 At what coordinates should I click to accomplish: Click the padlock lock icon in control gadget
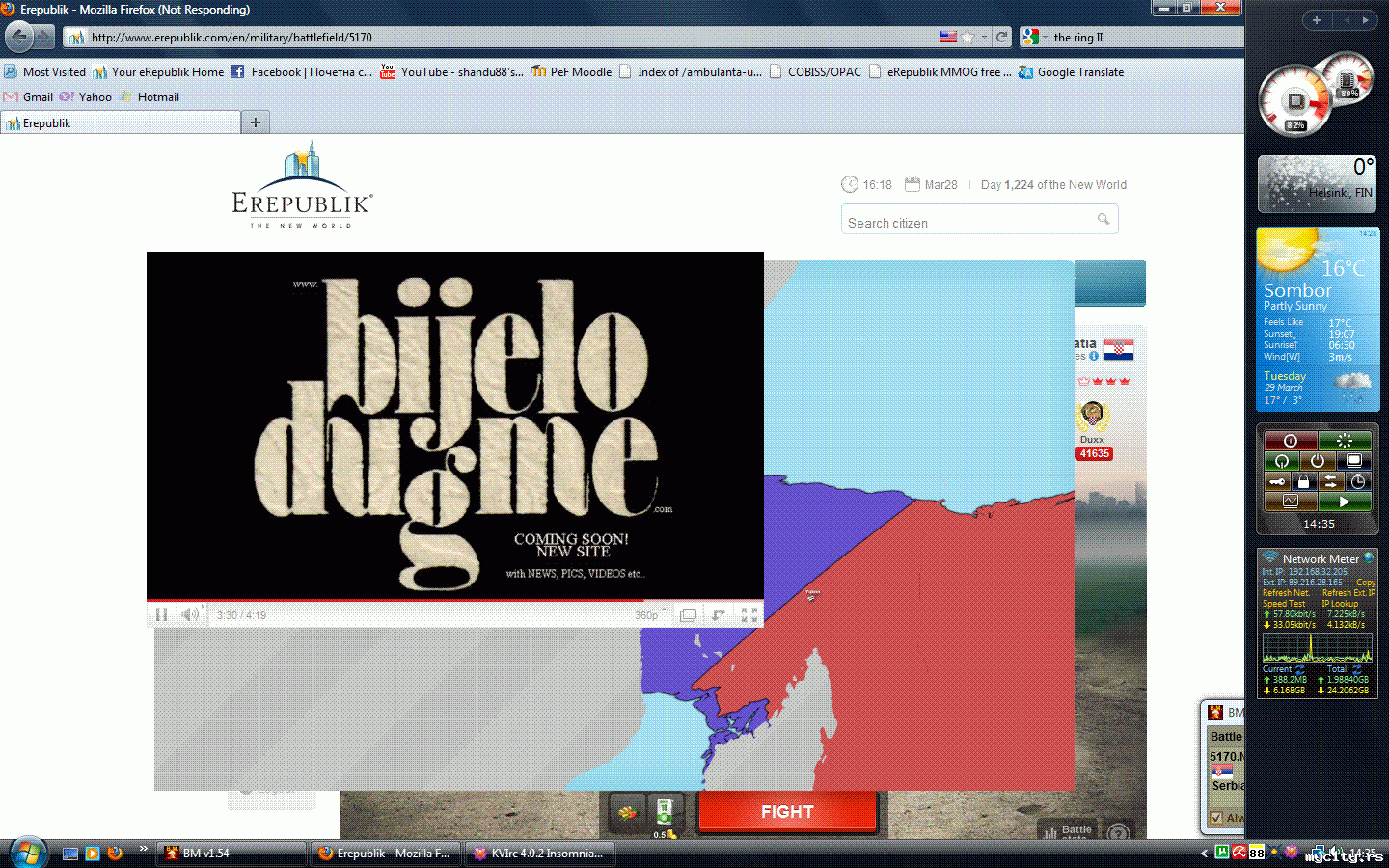[1303, 481]
